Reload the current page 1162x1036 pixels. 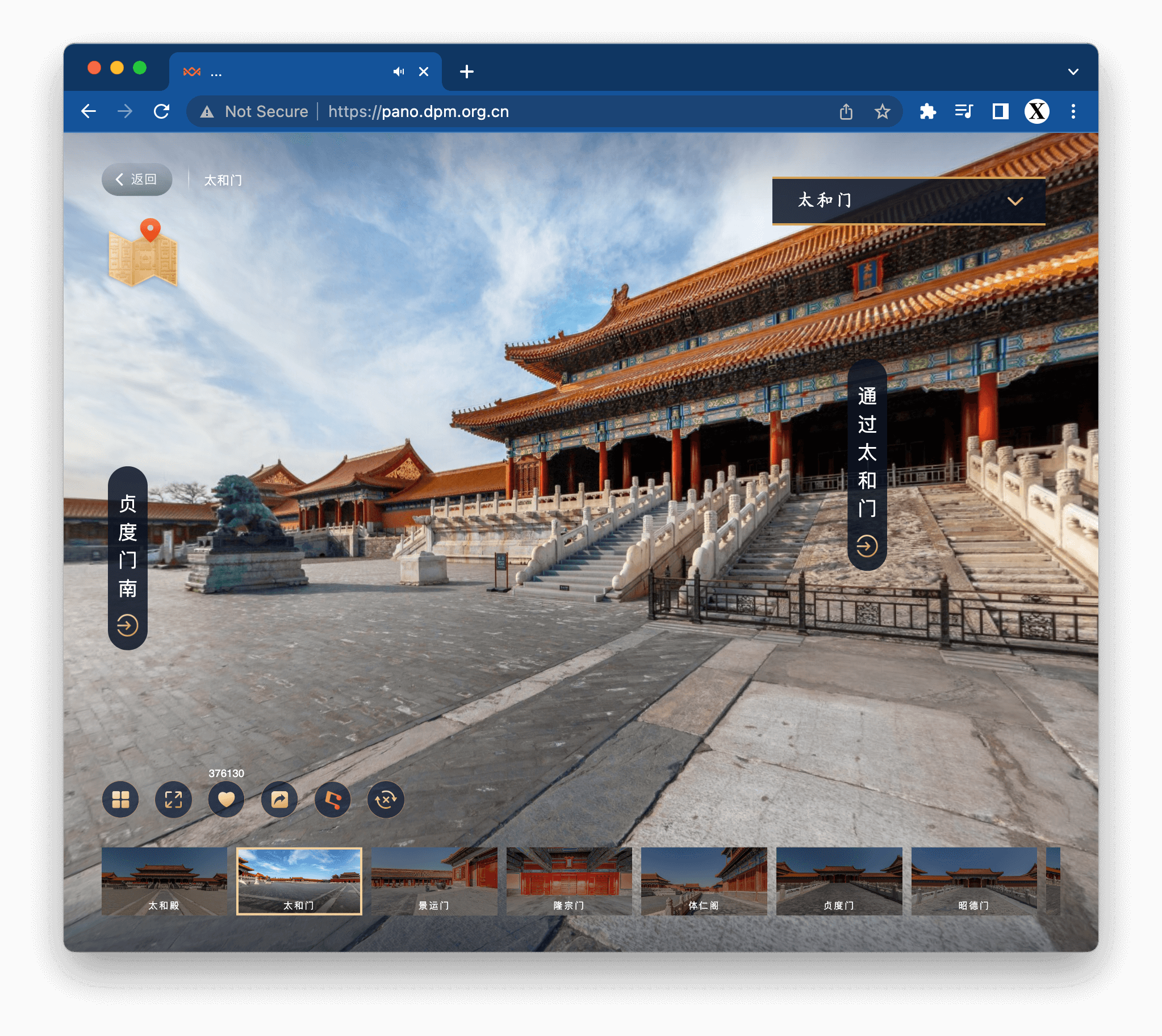(162, 111)
